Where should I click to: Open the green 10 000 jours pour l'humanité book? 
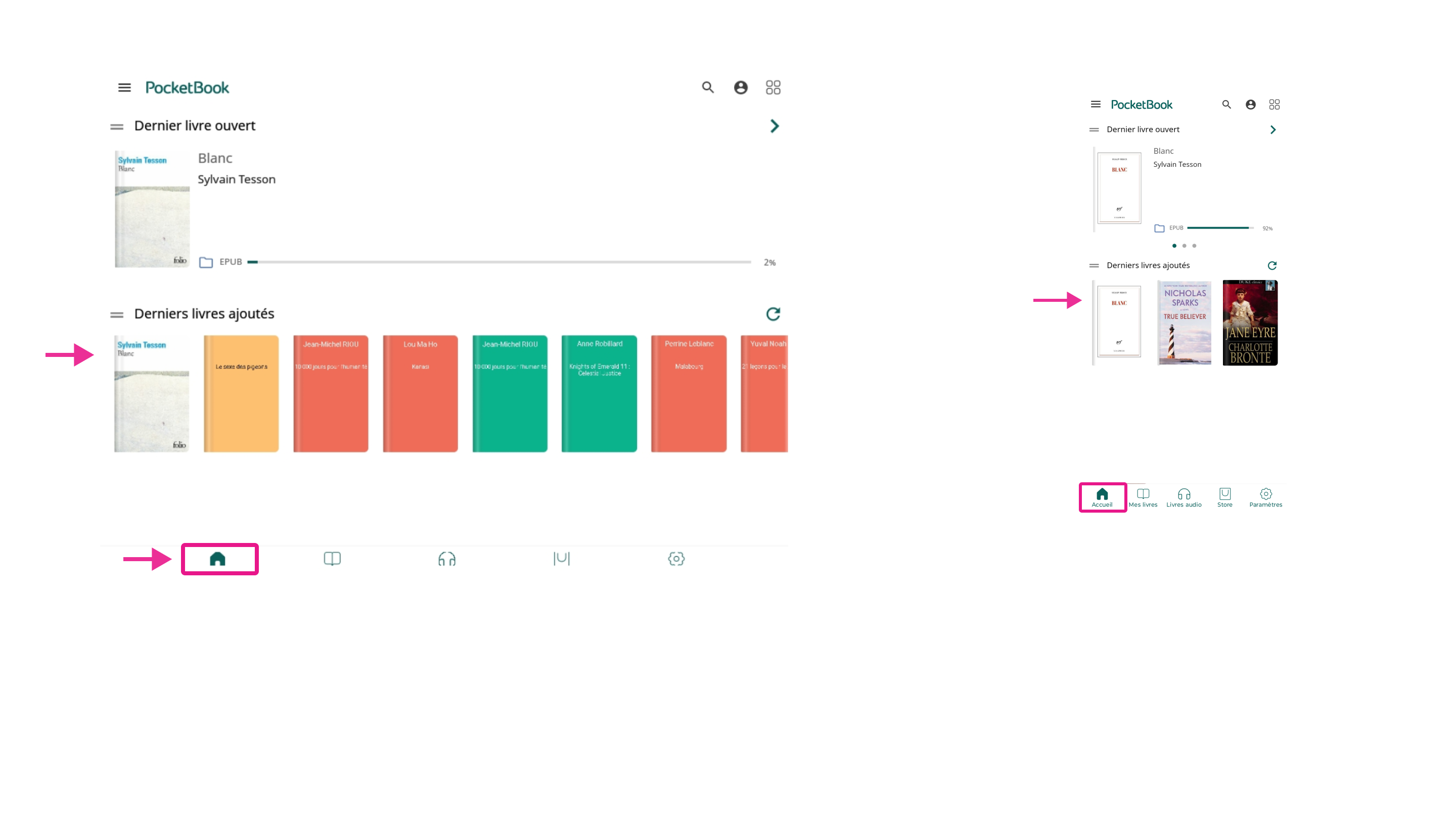click(x=510, y=393)
